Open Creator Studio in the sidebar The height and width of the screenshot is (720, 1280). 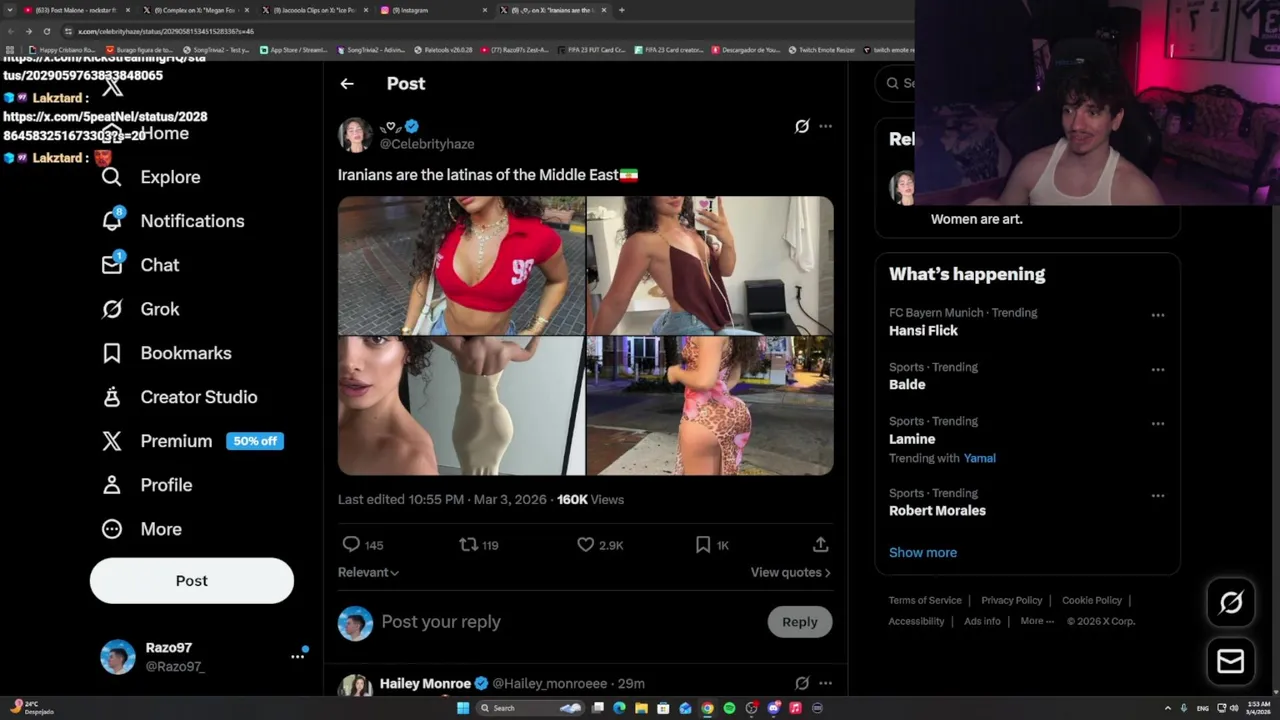click(x=179, y=397)
